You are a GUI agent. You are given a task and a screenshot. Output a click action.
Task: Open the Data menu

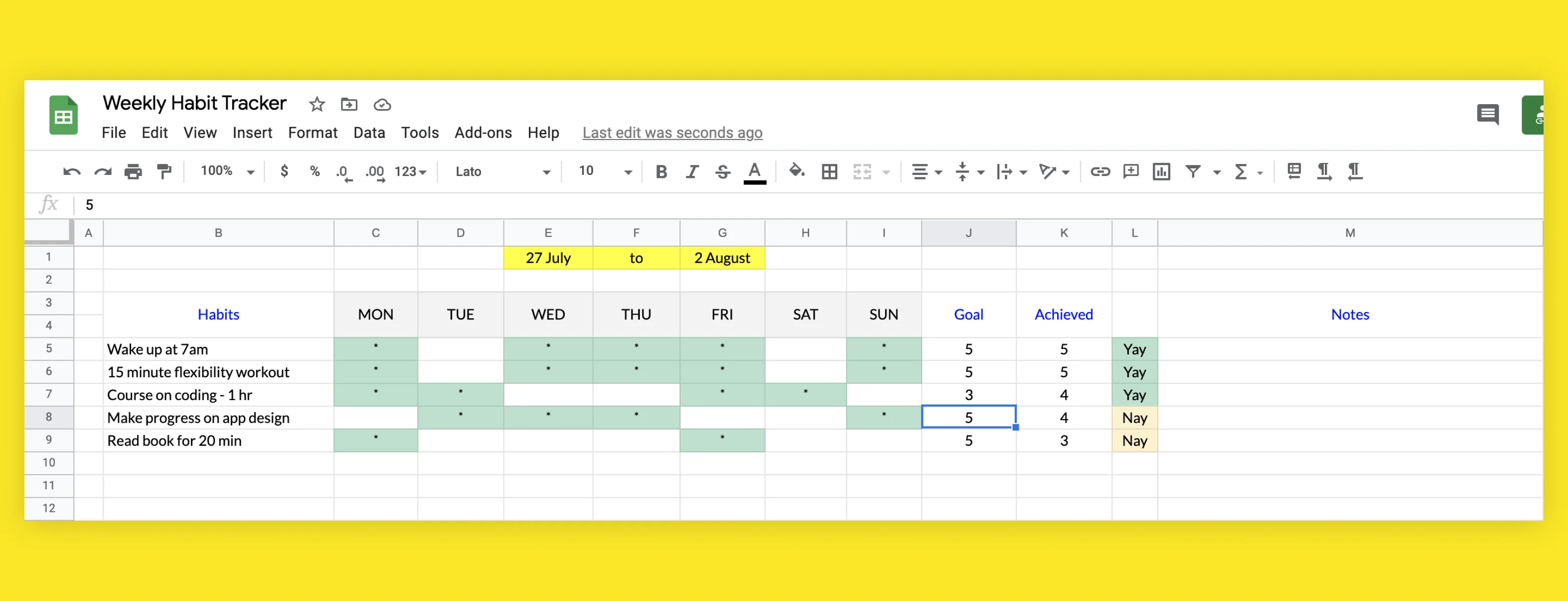(x=369, y=133)
